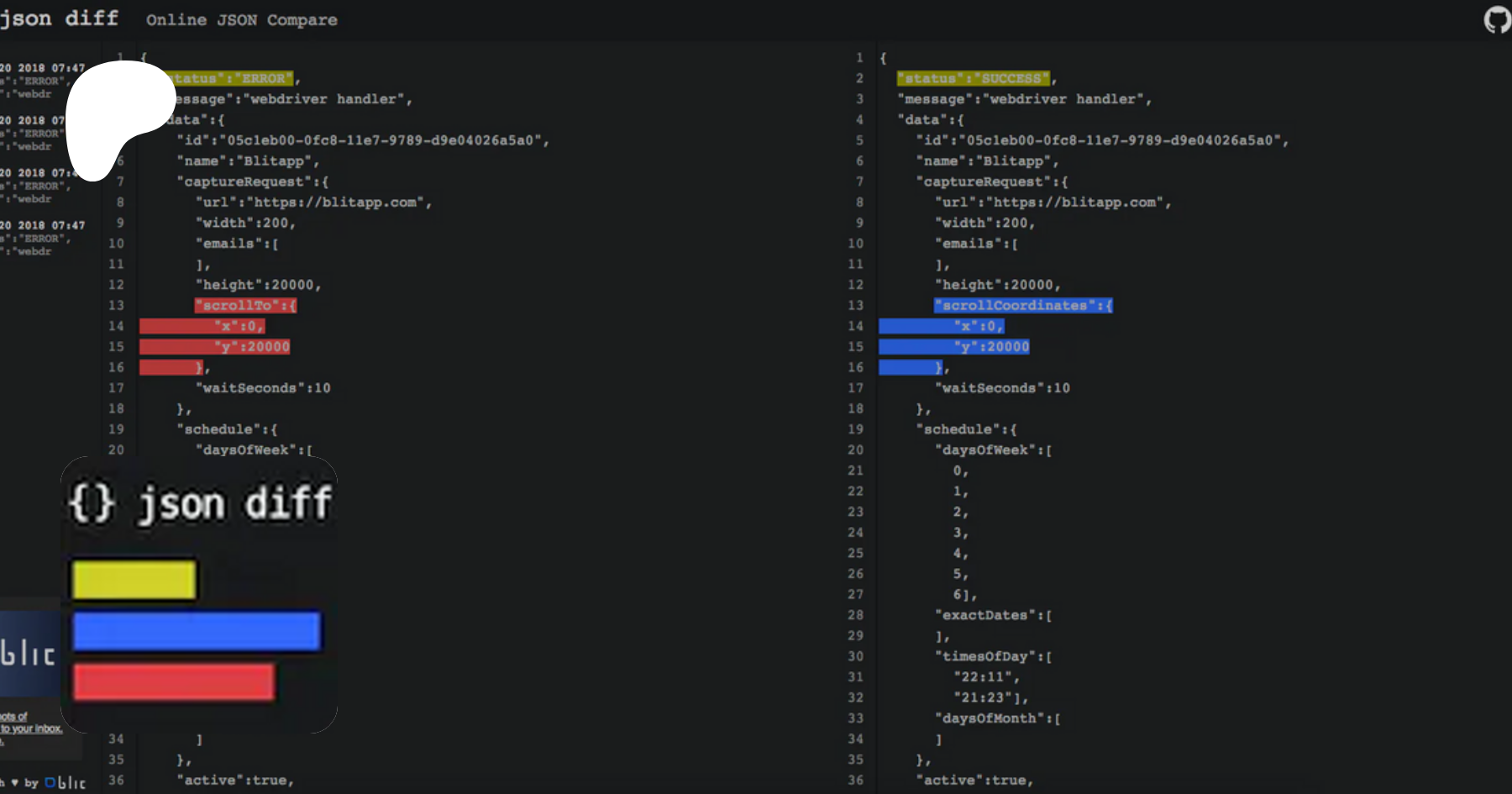The image size is (1512, 794).
Task: Click the "timesOfDay" line in right editor
Action: (x=993, y=656)
